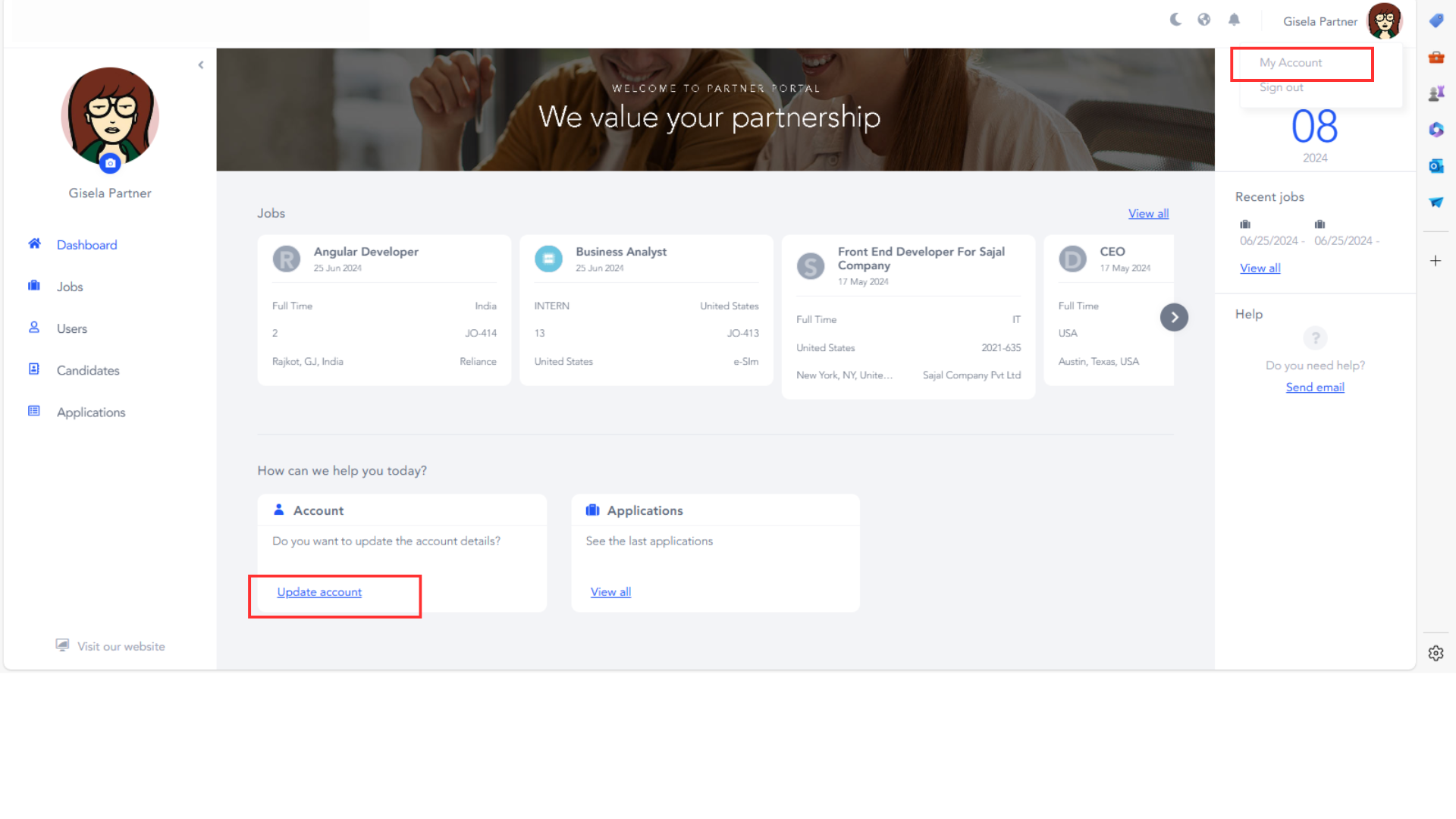Image resolution: width=1456 pixels, height=819 pixels.
Task: Click the Applications list sidebar icon
Action: click(x=34, y=410)
